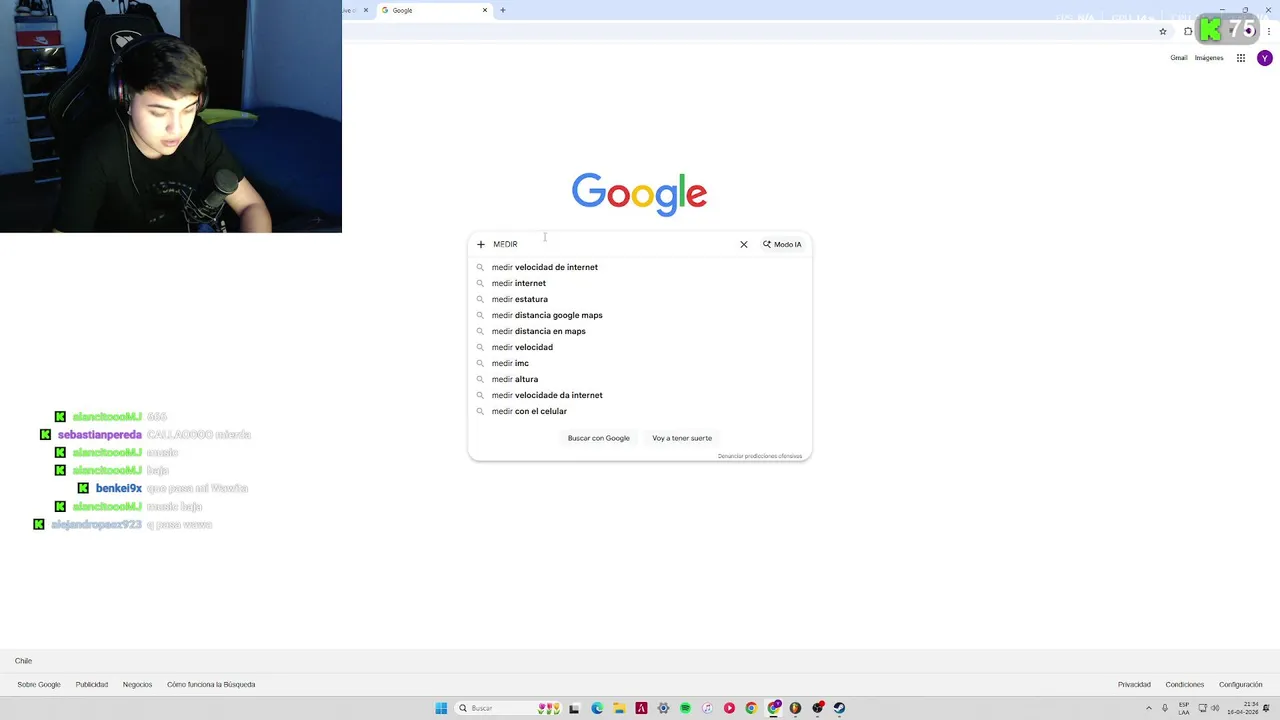This screenshot has height=720, width=1280.
Task: Open Negocios footer link
Action: pos(138,685)
